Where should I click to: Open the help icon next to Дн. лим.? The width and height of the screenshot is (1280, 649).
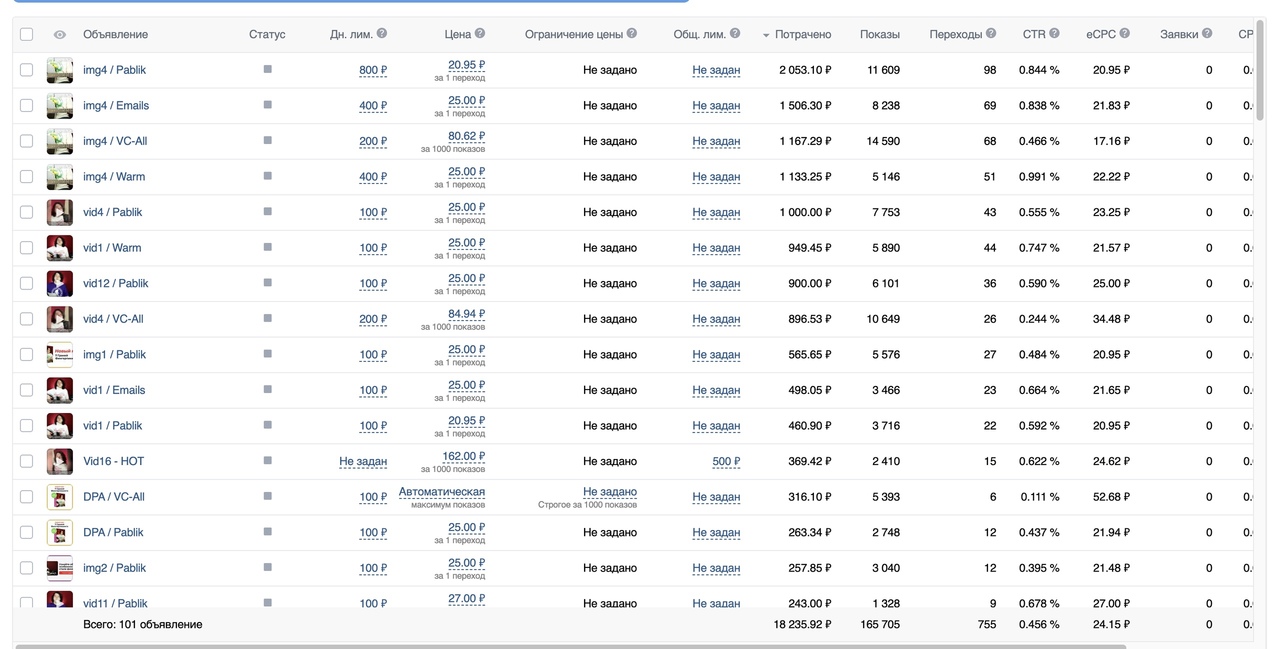pos(382,33)
